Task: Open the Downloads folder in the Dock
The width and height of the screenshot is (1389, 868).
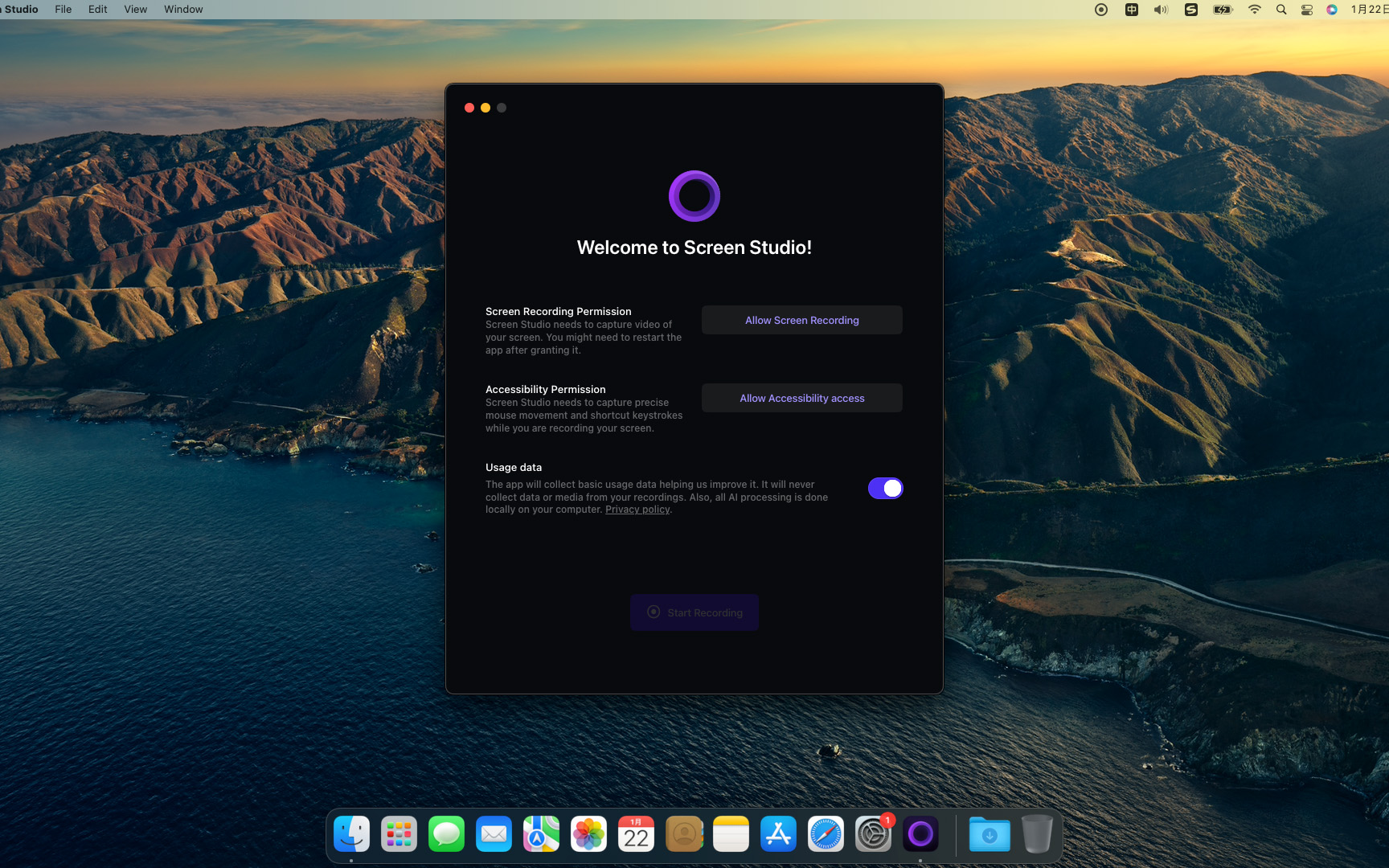Action: click(990, 834)
